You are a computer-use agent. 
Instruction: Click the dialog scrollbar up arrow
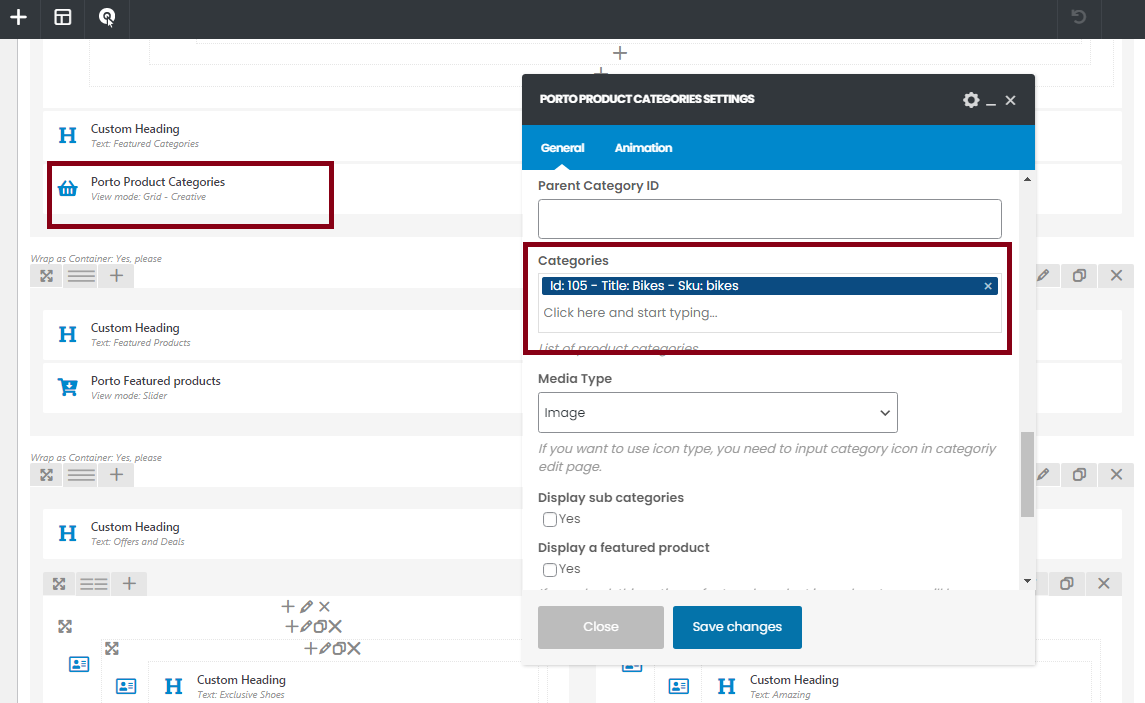coord(1027,179)
